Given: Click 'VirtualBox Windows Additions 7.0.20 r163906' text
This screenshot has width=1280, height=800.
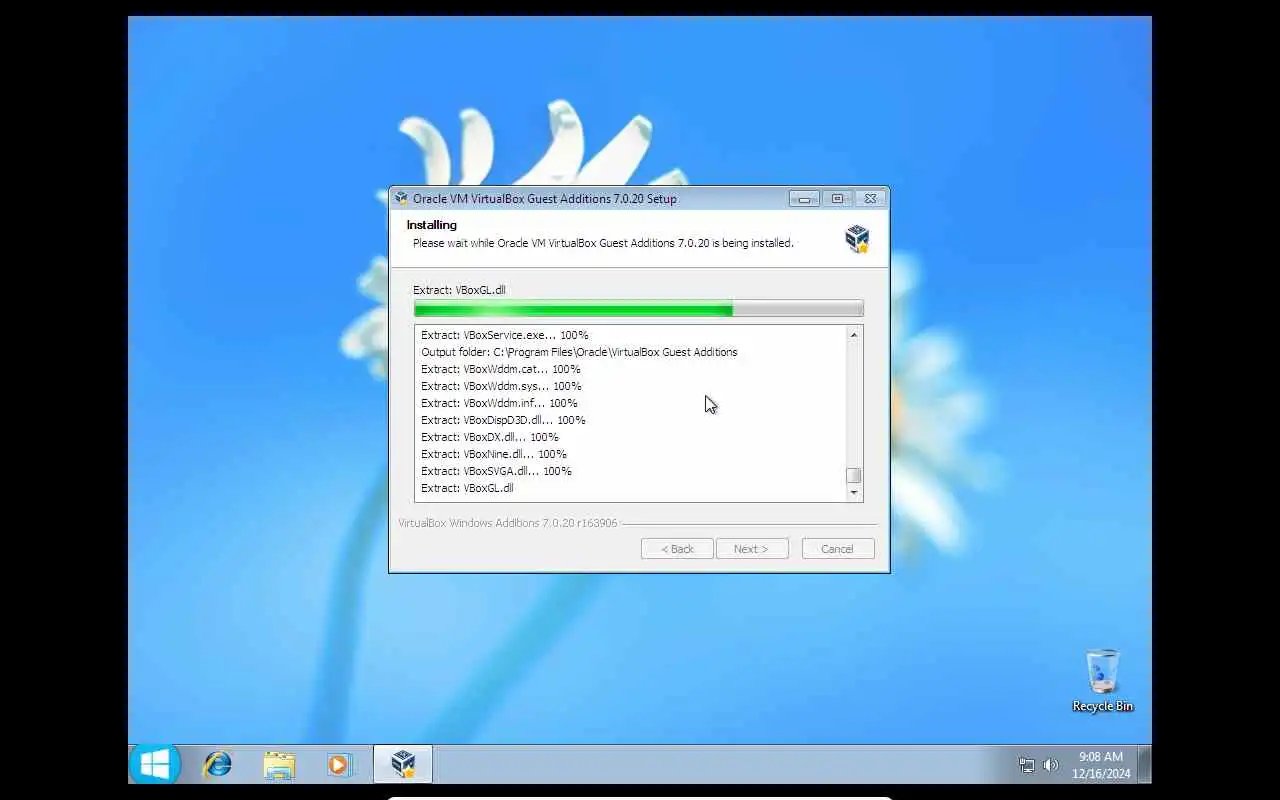Looking at the screenshot, I should coord(508,523).
